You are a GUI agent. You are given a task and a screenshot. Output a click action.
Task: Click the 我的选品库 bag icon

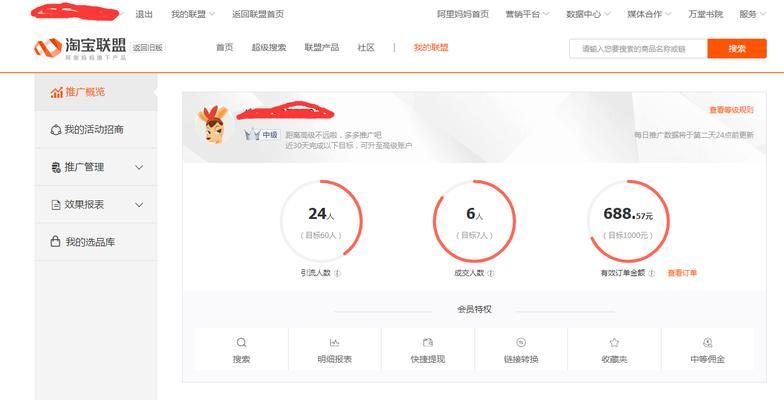56,242
